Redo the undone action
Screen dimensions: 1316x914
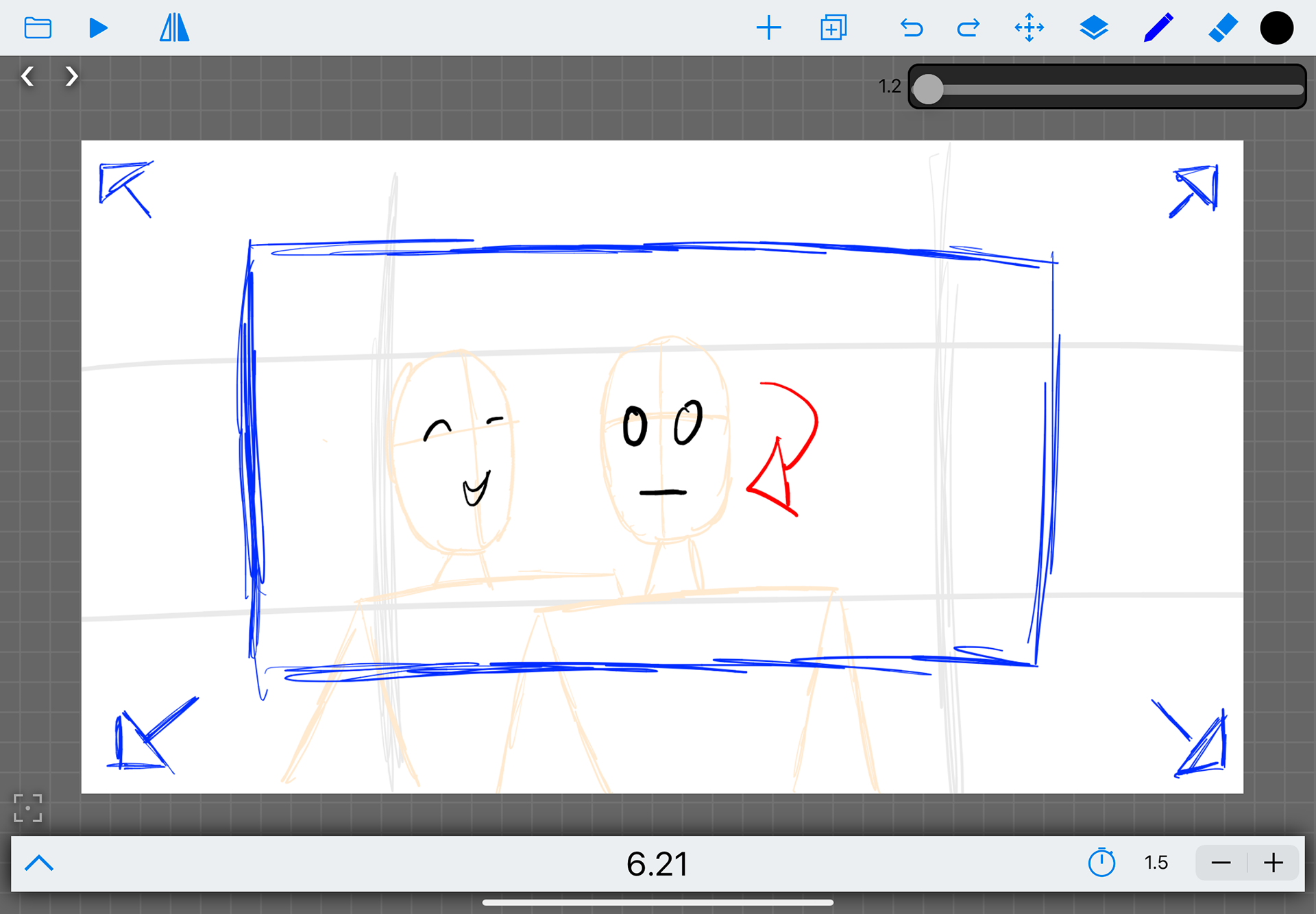[968, 27]
